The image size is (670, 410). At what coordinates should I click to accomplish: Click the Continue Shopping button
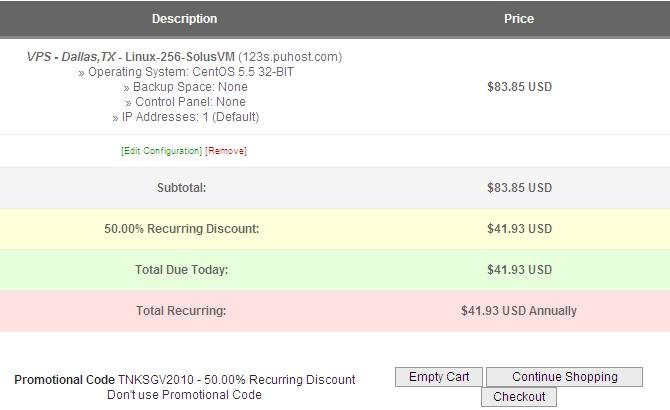(x=564, y=377)
